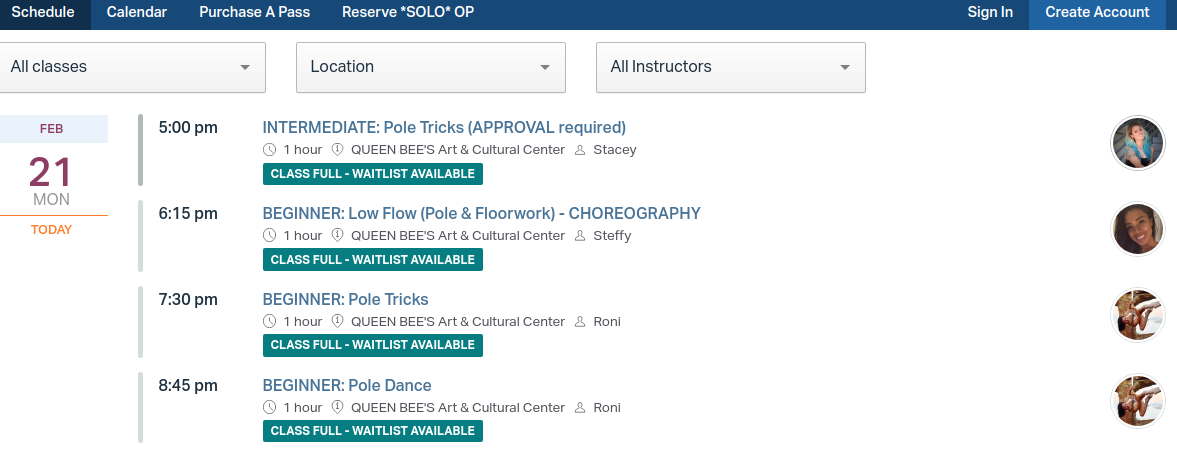Viewport: 1177px width, 465px height.
Task: Click the person icon next to Stacey
Action: (580, 150)
